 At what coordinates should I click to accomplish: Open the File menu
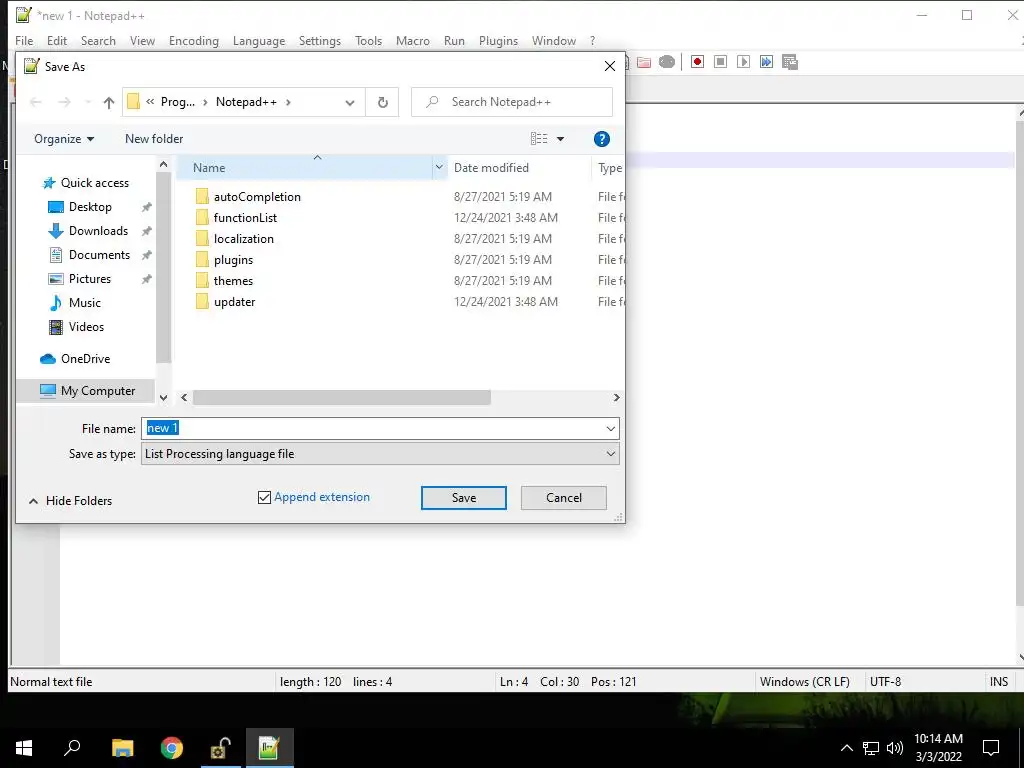24,41
